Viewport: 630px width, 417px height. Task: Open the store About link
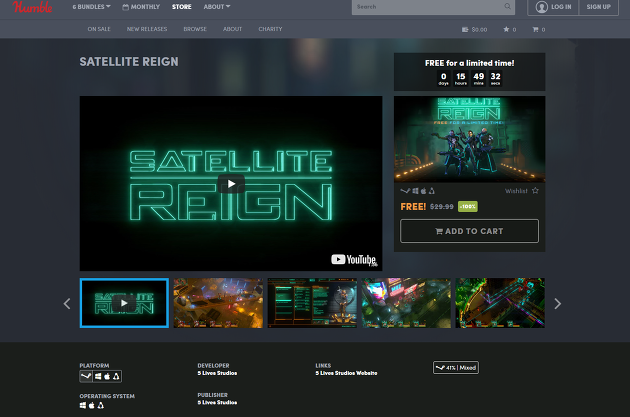(232, 29)
